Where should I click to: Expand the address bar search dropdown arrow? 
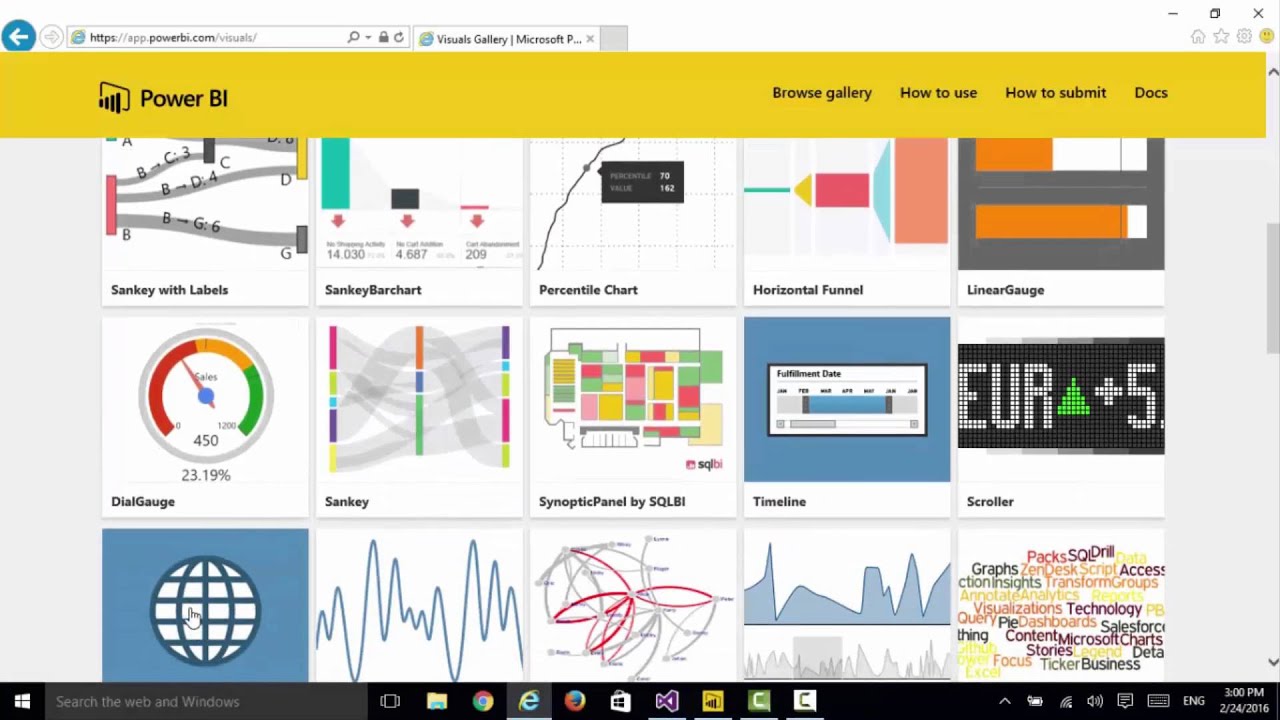369,38
